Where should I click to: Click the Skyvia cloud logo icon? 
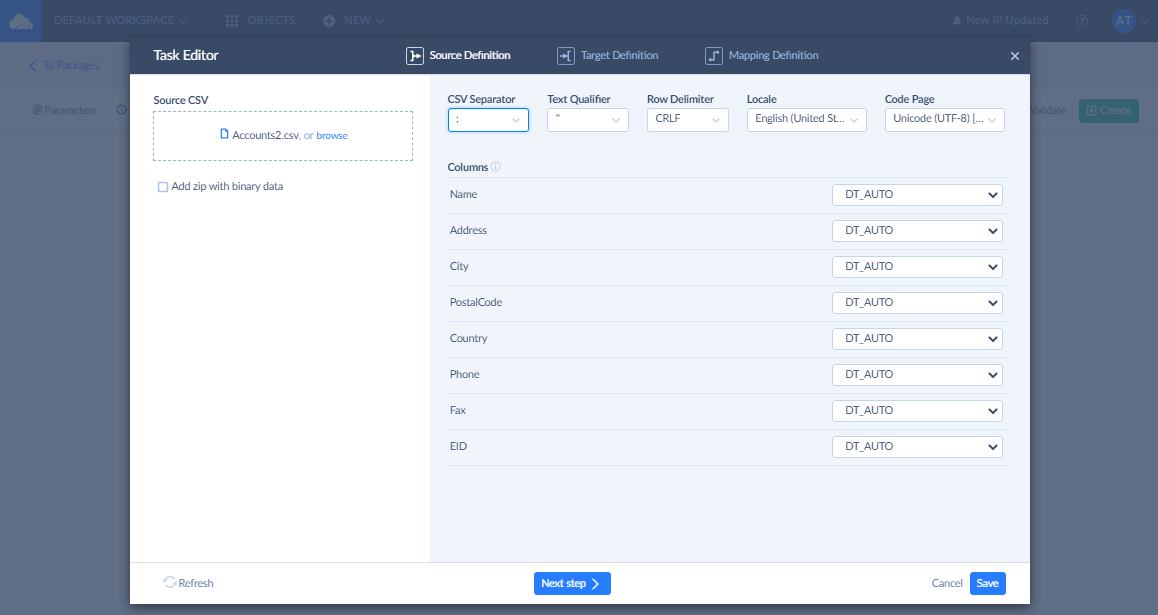21,20
